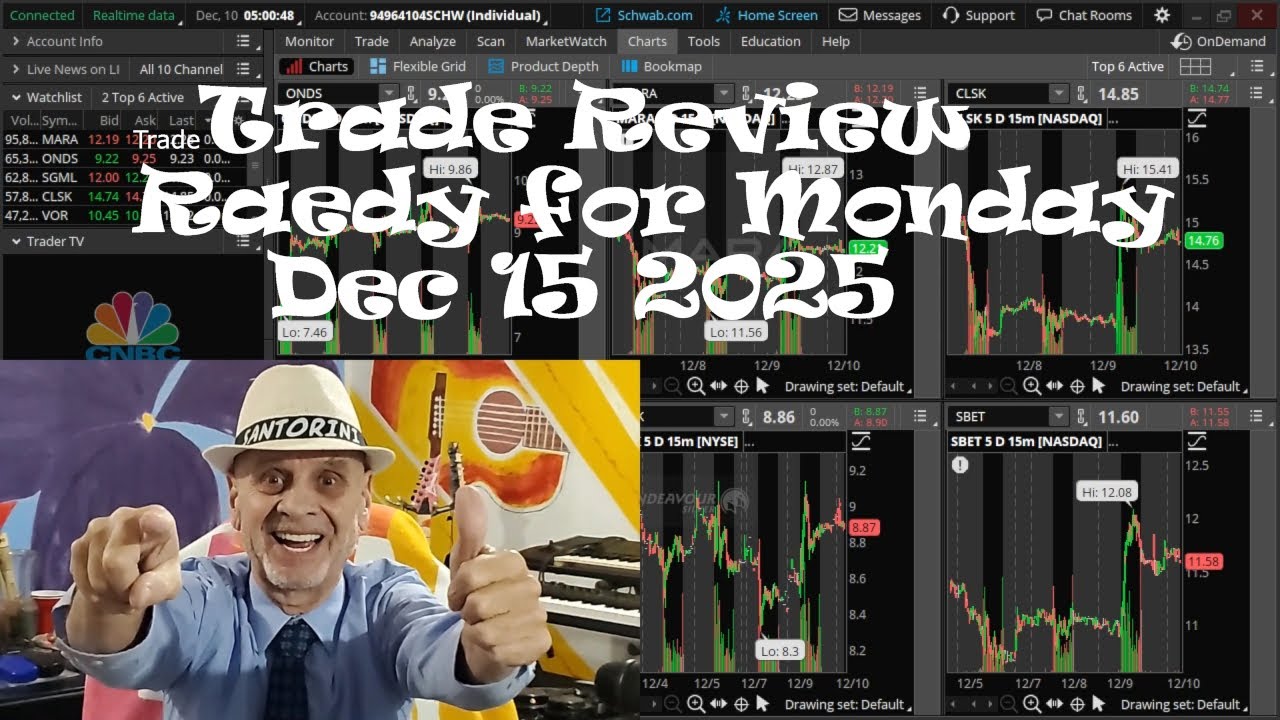The width and height of the screenshot is (1280, 720).
Task: Click the pan icon on the CLSK chart
Action: point(1054,386)
